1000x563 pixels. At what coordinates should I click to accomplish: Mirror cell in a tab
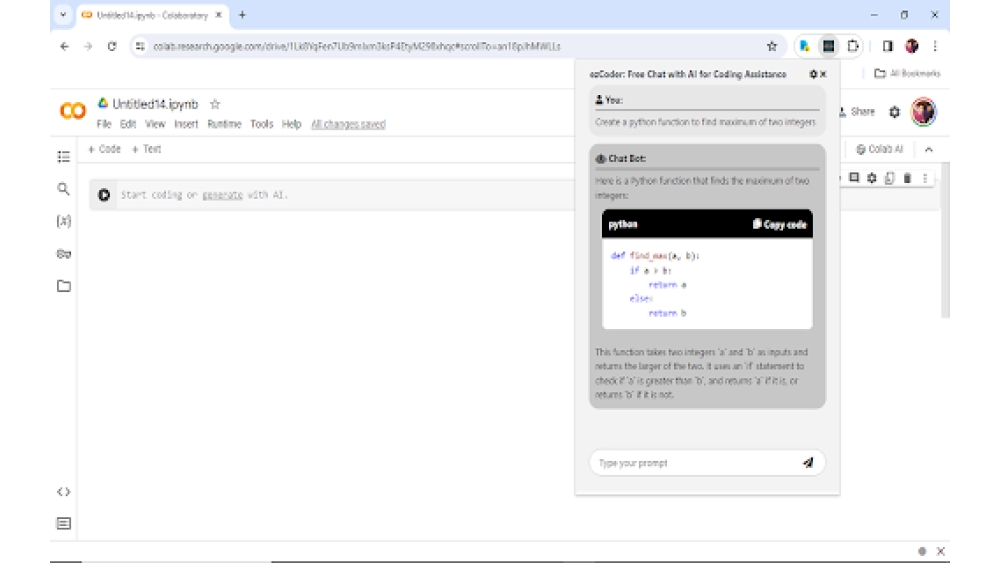[x=890, y=178]
